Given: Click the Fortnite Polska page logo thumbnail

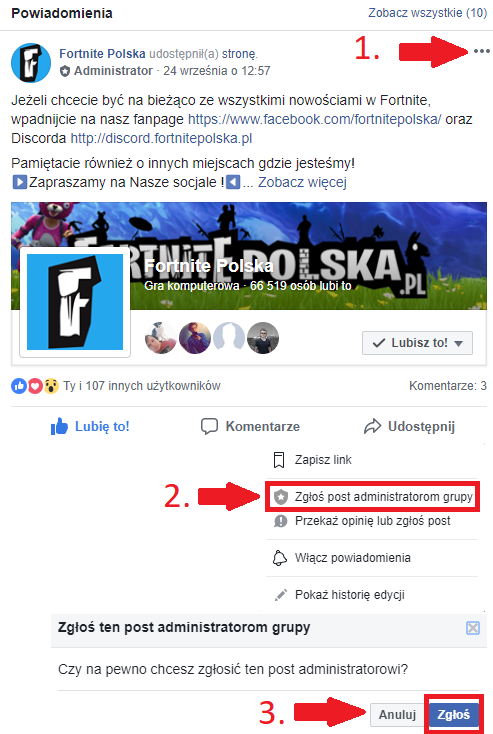Looking at the screenshot, I should pos(75,302).
